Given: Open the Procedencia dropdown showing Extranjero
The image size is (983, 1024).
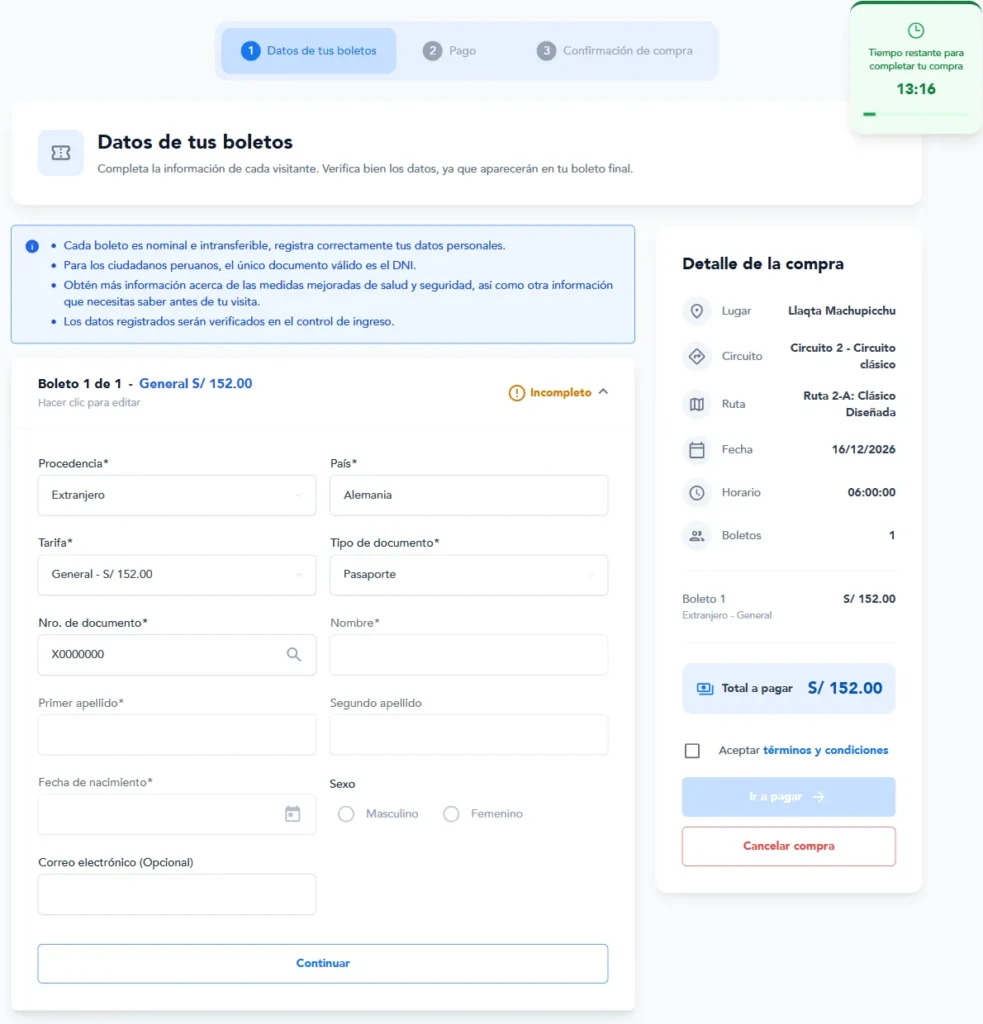Looking at the screenshot, I should click(x=177, y=495).
